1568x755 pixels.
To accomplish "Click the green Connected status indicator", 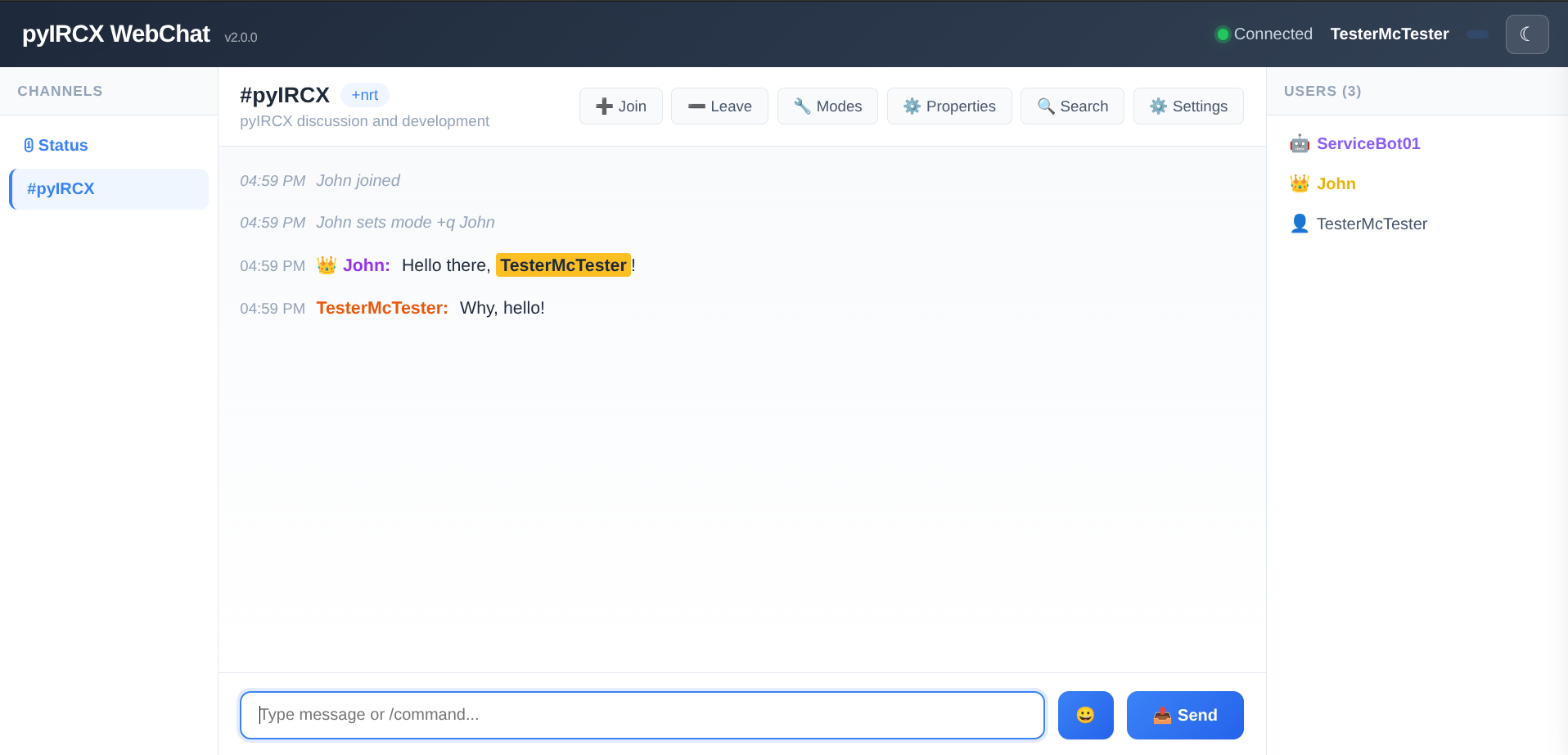I will click(x=1223, y=34).
